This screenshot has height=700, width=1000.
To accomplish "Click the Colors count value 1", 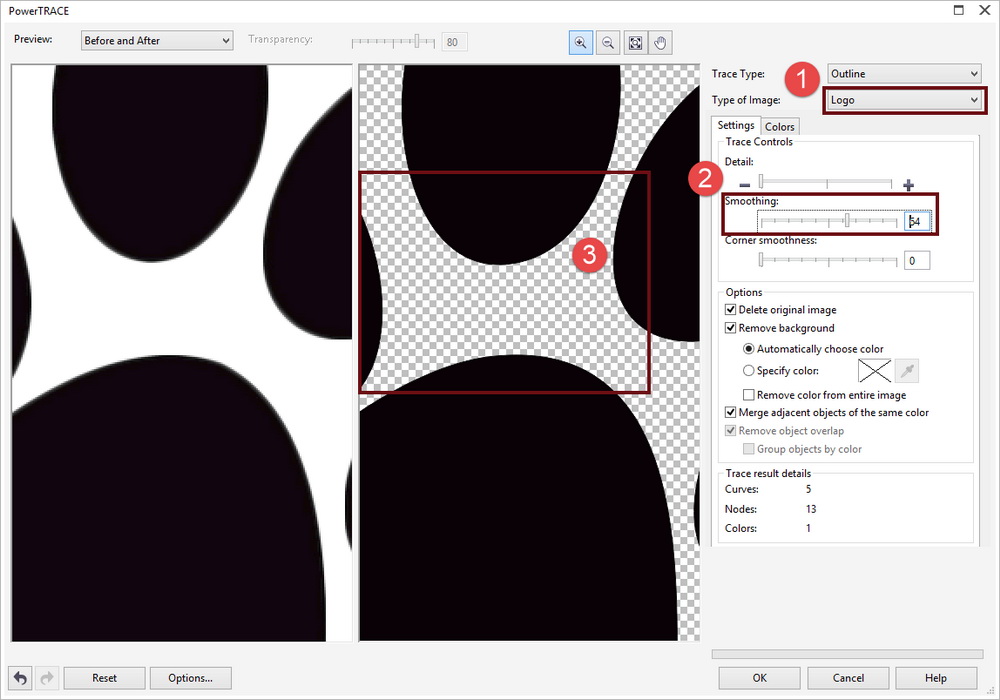I will tap(808, 528).
